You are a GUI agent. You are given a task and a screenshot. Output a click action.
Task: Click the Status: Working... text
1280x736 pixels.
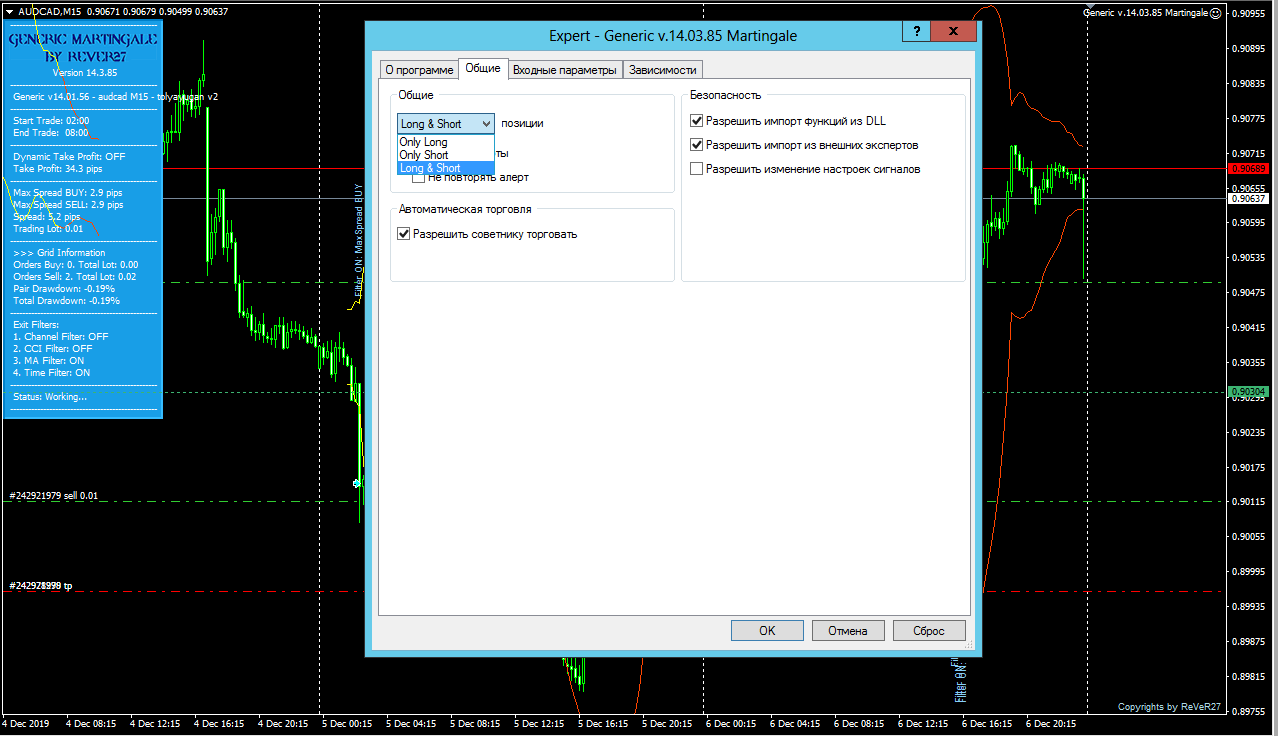pyautogui.click(x=50, y=397)
